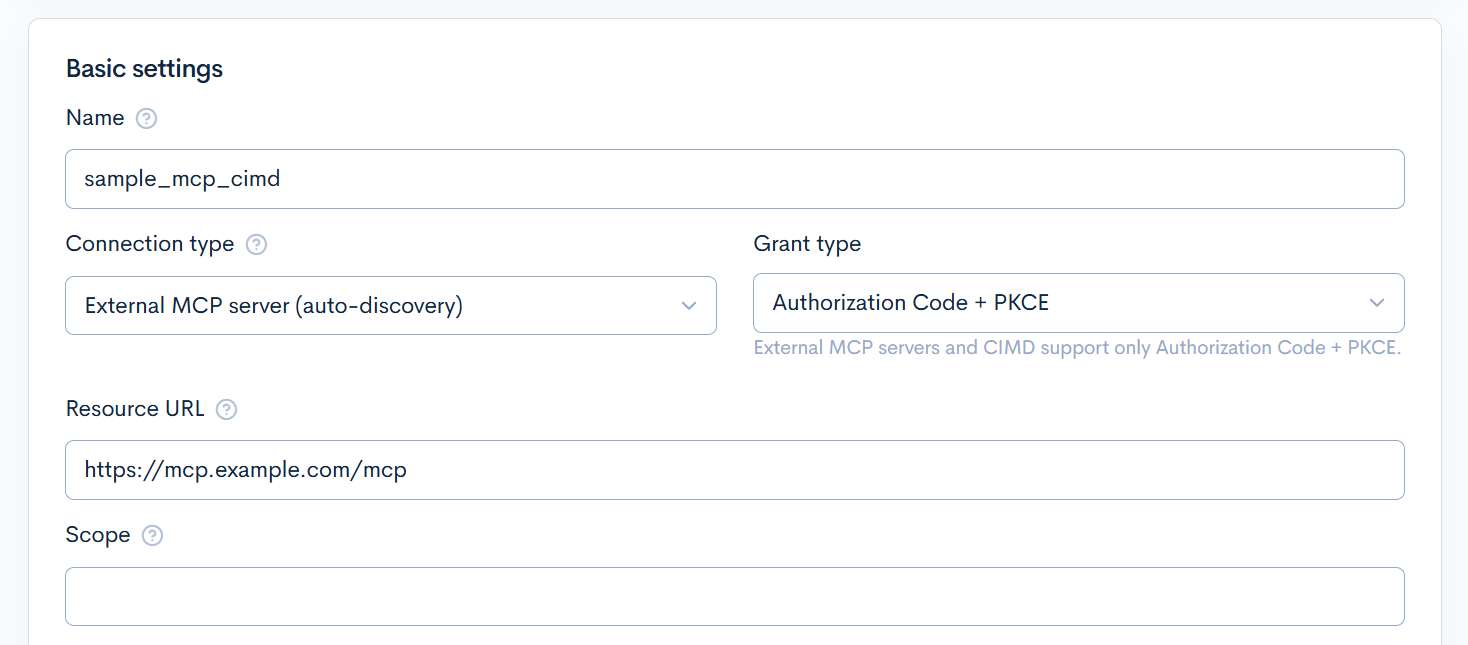Screen dimensions: 1468x645
Task: Focus the Resource URL input field
Action: 735,470
